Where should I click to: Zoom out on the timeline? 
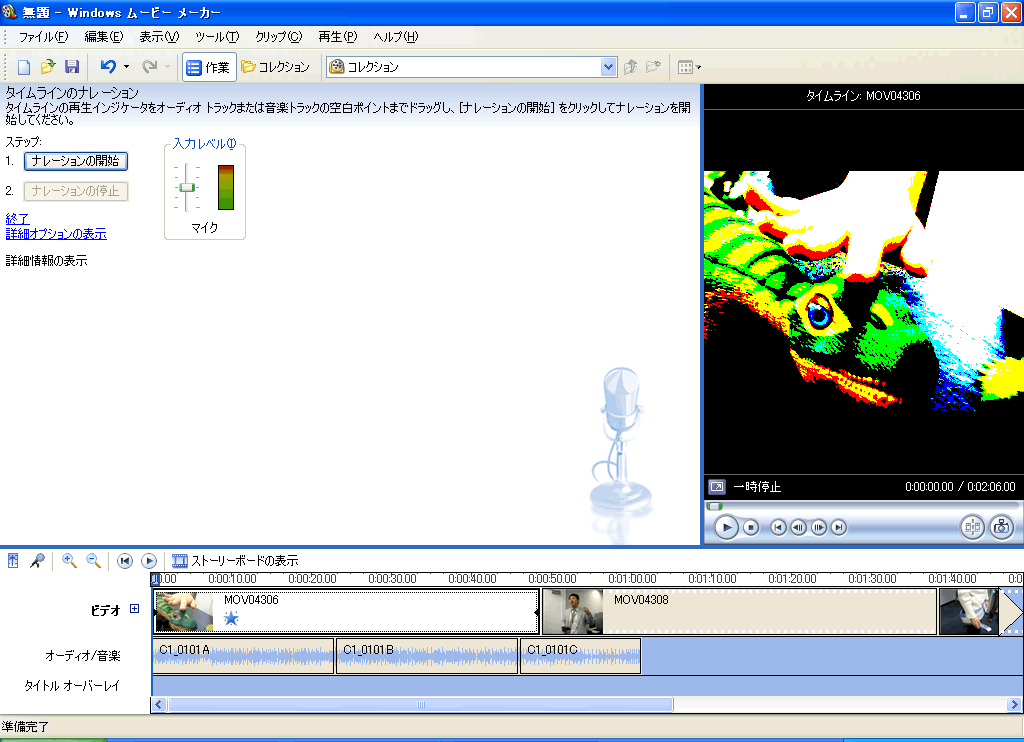(93, 561)
